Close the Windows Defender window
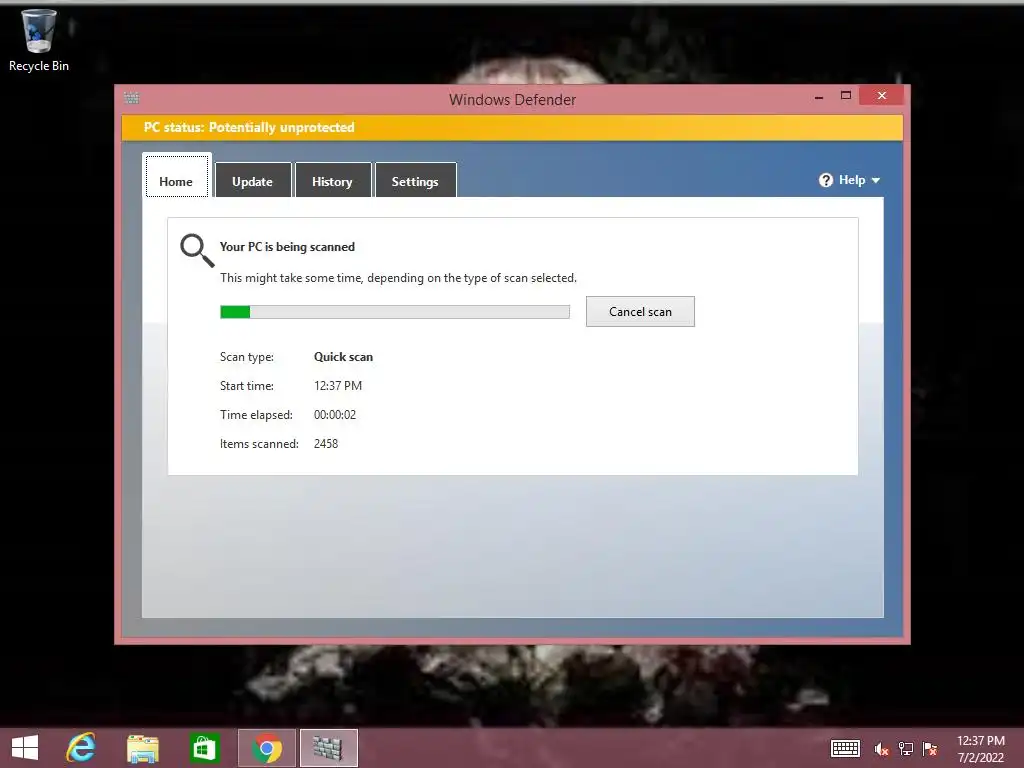 [882, 96]
